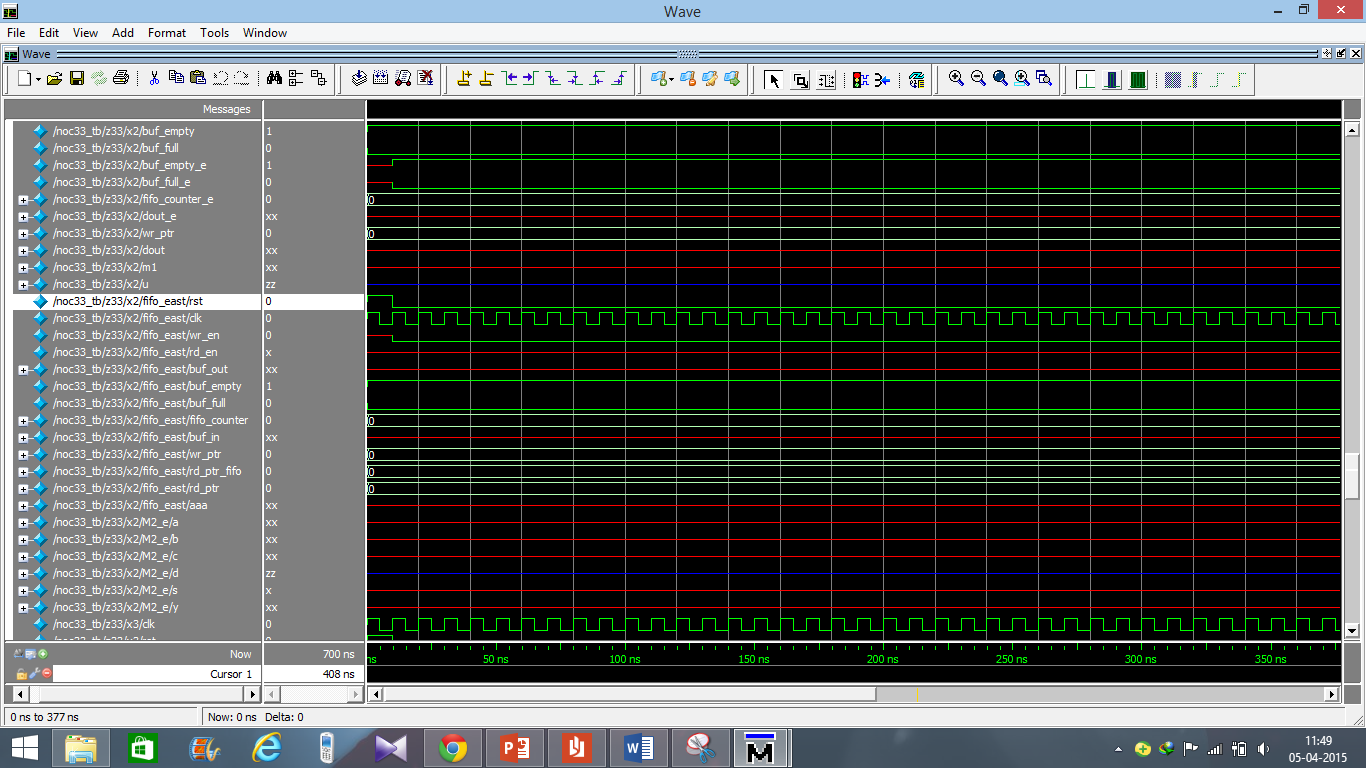The height and width of the screenshot is (768, 1366).
Task: Click Find Previous Falling Edge icon
Action: (x=553, y=78)
